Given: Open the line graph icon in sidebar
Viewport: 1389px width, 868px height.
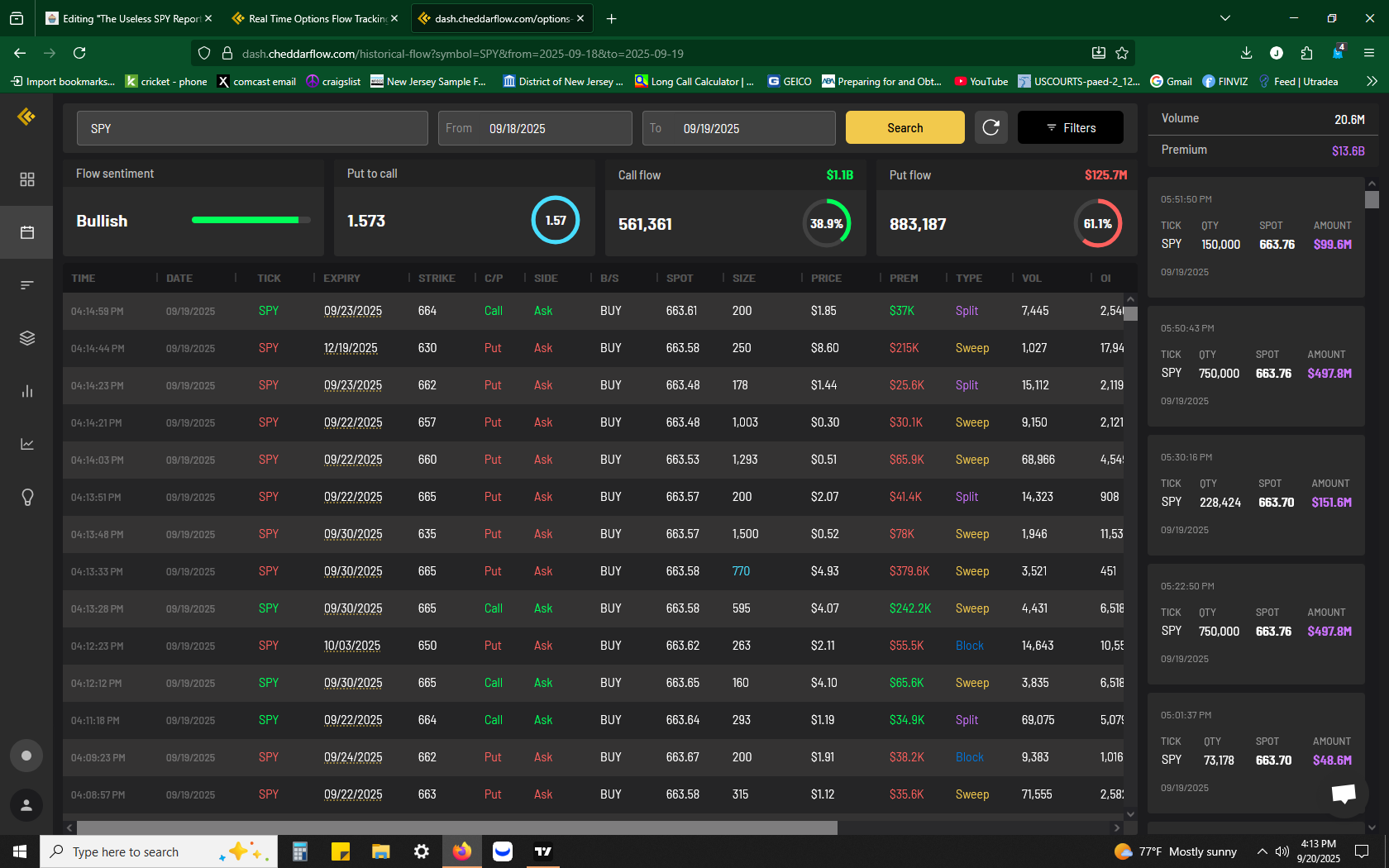Looking at the screenshot, I should [26, 444].
